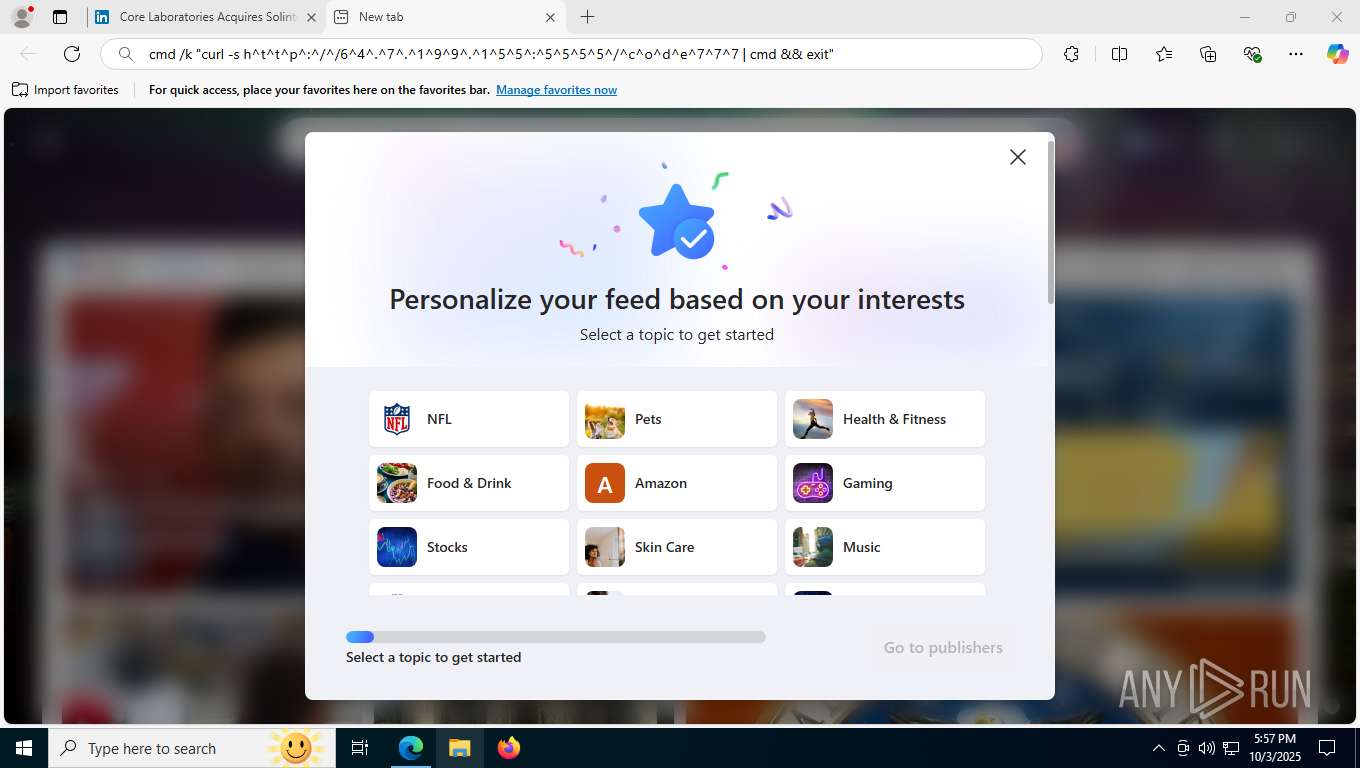The image size is (1360, 768).
Task: Toggle Split screen icon
Action: [1119, 54]
